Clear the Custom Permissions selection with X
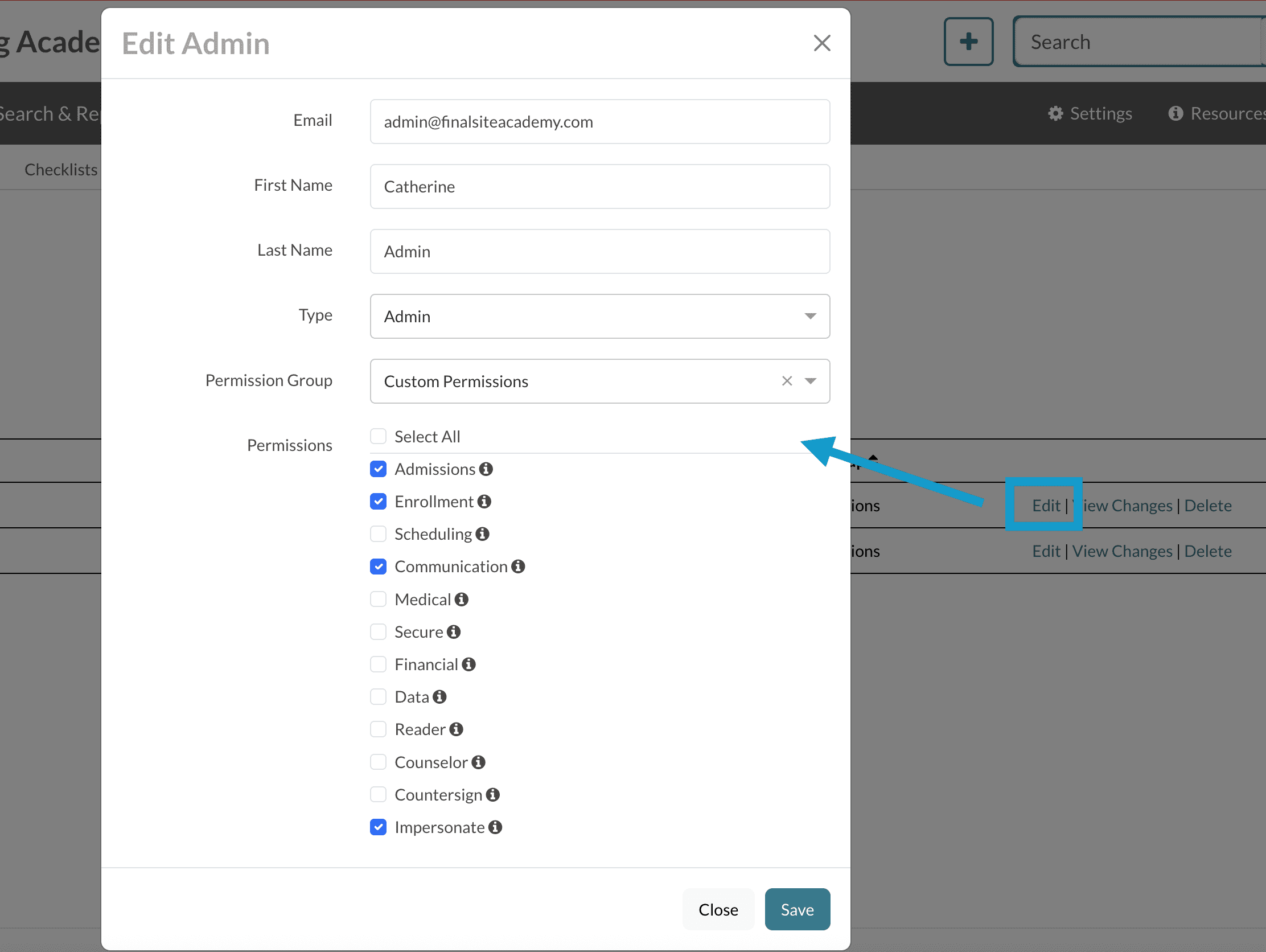 point(787,381)
